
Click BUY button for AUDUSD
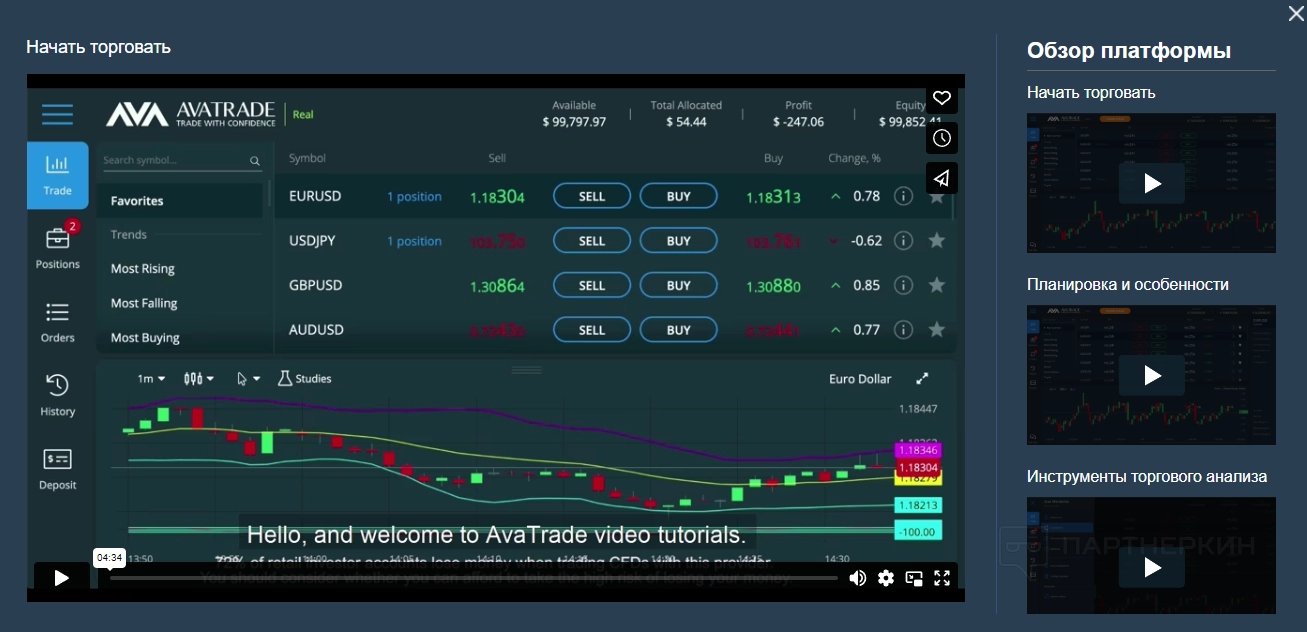tap(679, 330)
